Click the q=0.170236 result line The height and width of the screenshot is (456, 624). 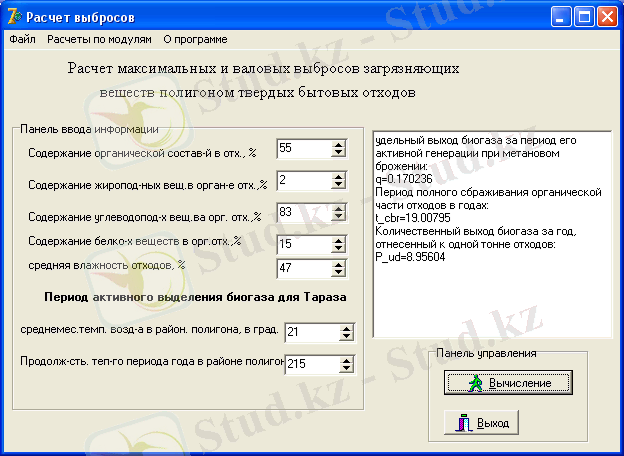coord(404,179)
